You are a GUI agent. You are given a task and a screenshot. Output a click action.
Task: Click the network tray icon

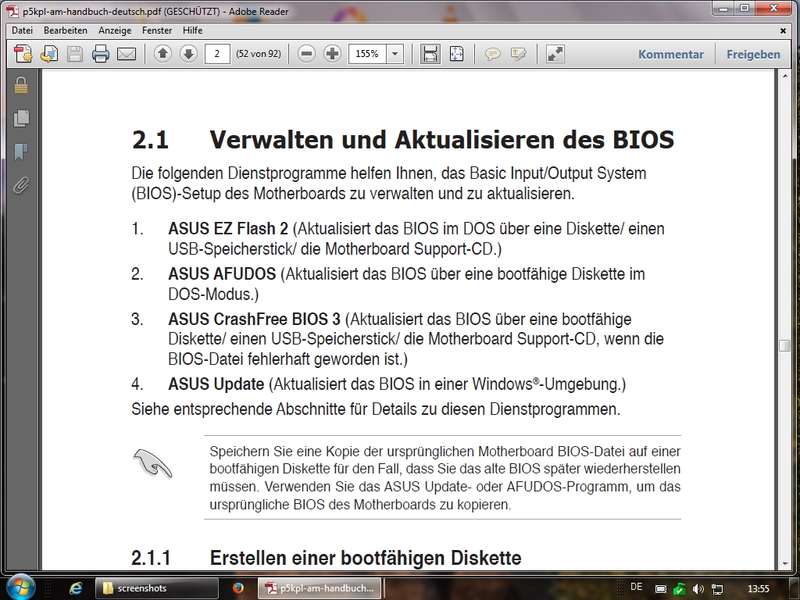(717, 589)
